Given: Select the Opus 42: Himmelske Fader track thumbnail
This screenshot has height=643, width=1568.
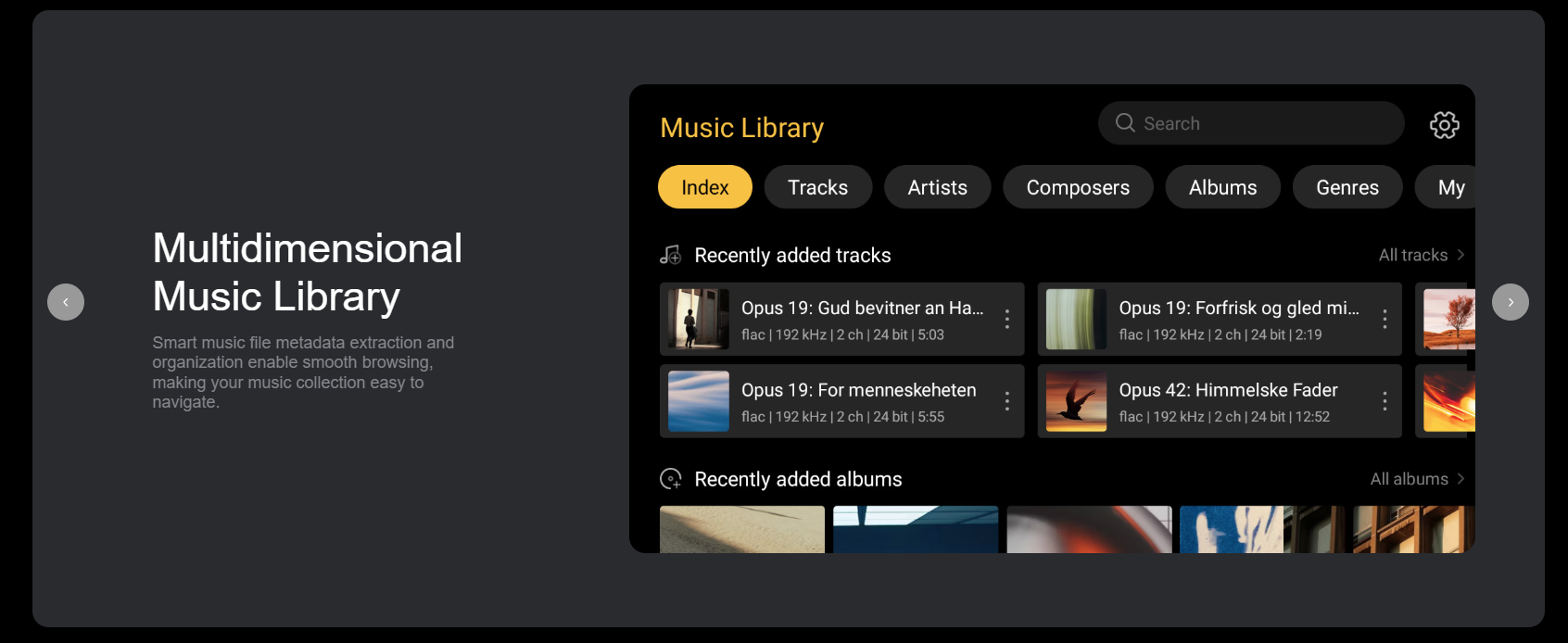Looking at the screenshot, I should [1076, 401].
